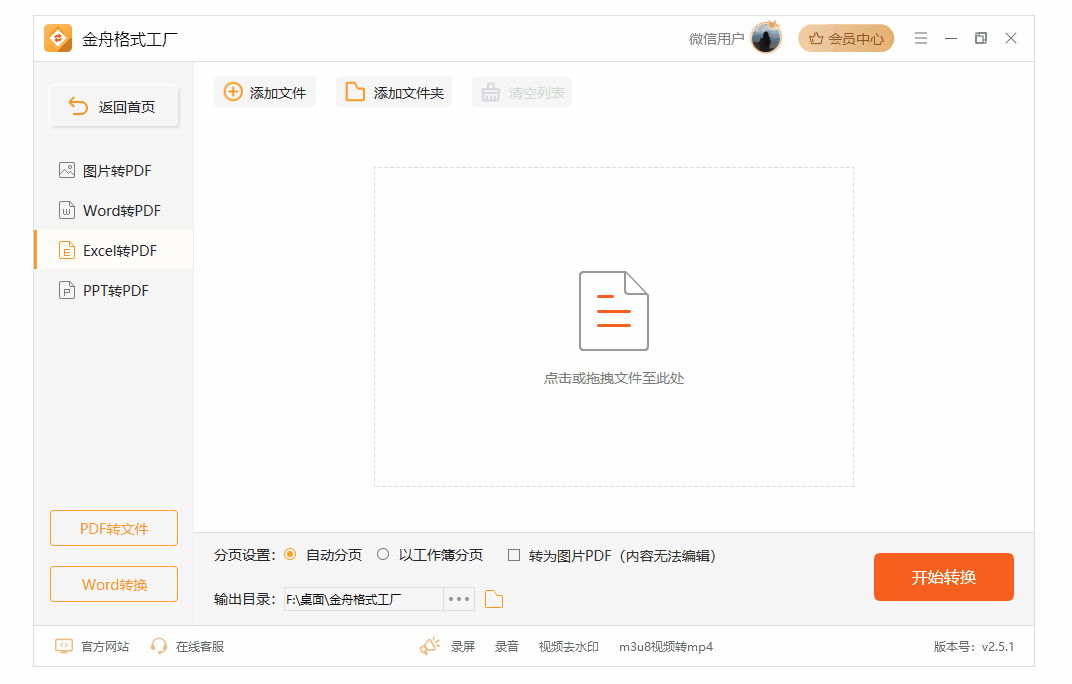
Task: Click the 添加文件 plus icon
Action: coord(232,92)
